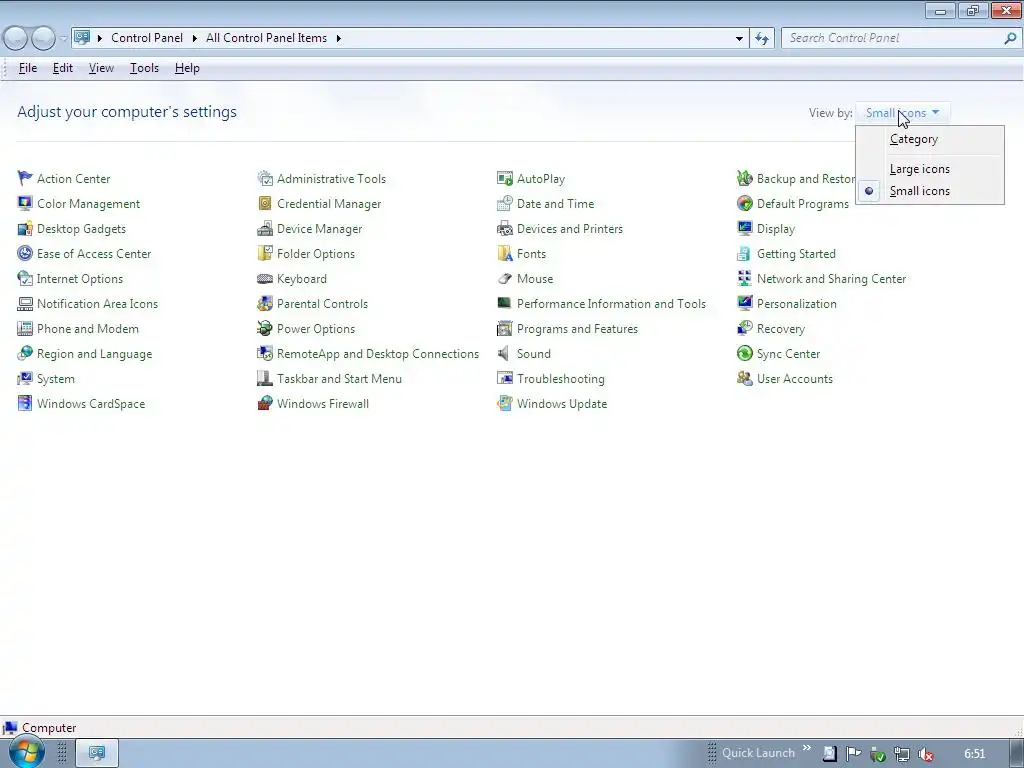
Task: Click the Administrative Tools icon
Action: click(x=264, y=178)
